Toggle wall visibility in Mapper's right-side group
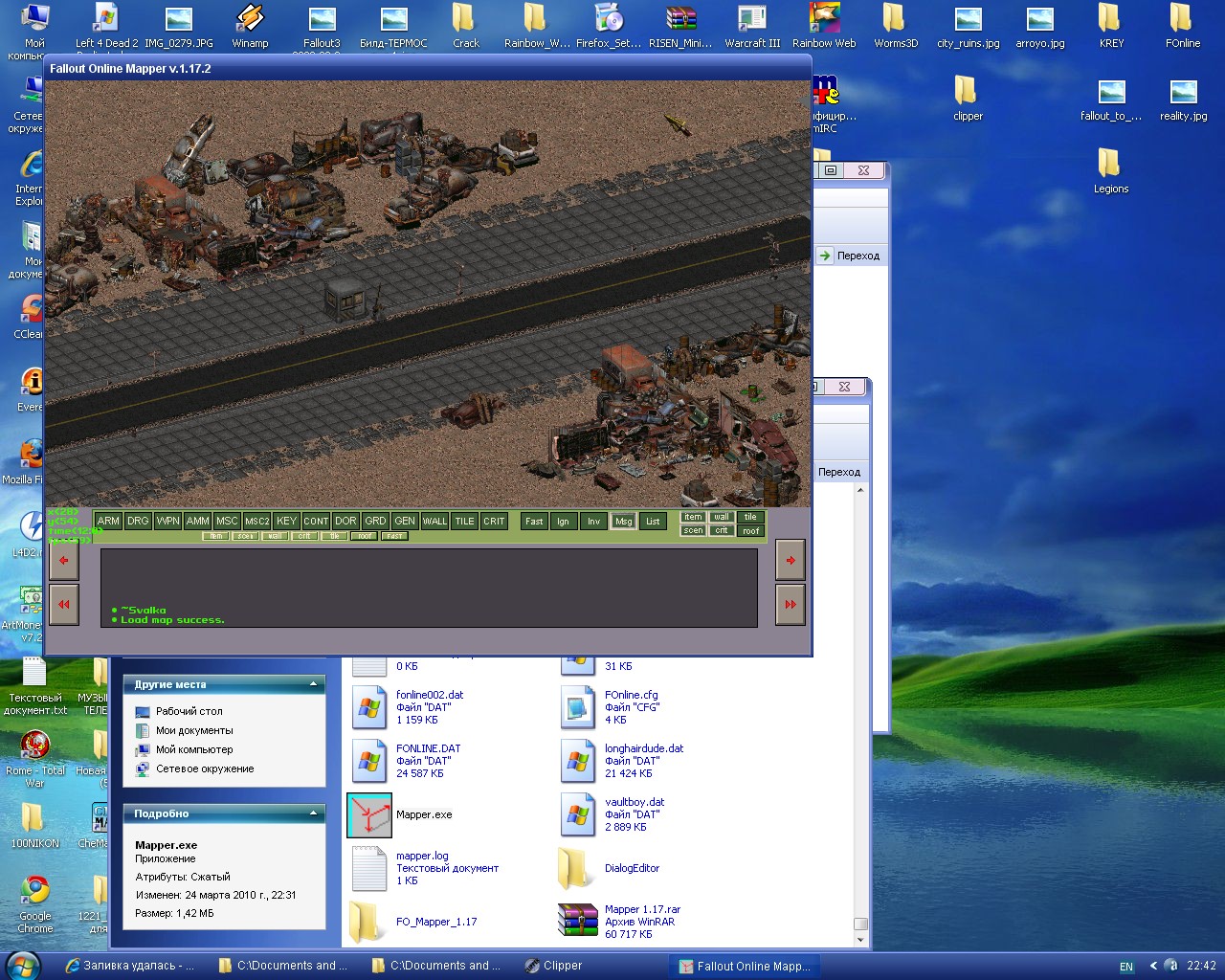This screenshot has height=980, width=1225. coord(722,517)
